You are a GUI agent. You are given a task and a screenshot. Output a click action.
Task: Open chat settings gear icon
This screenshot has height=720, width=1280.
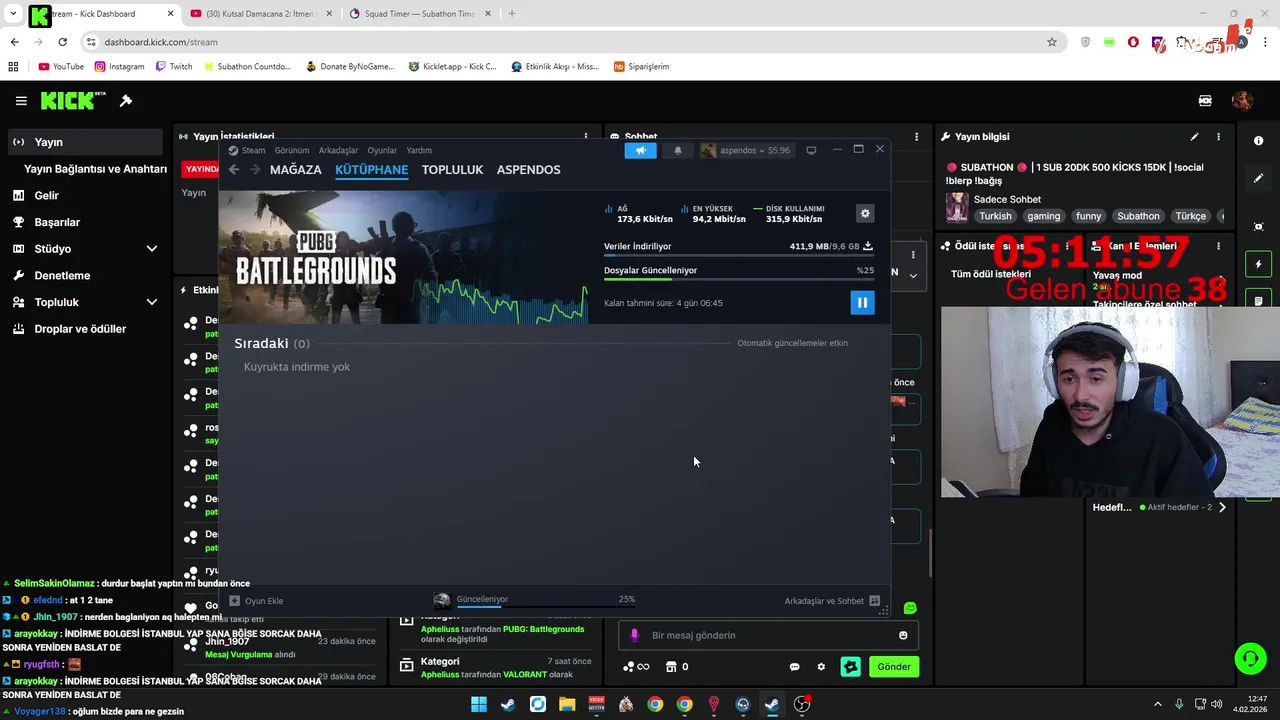tap(821, 667)
